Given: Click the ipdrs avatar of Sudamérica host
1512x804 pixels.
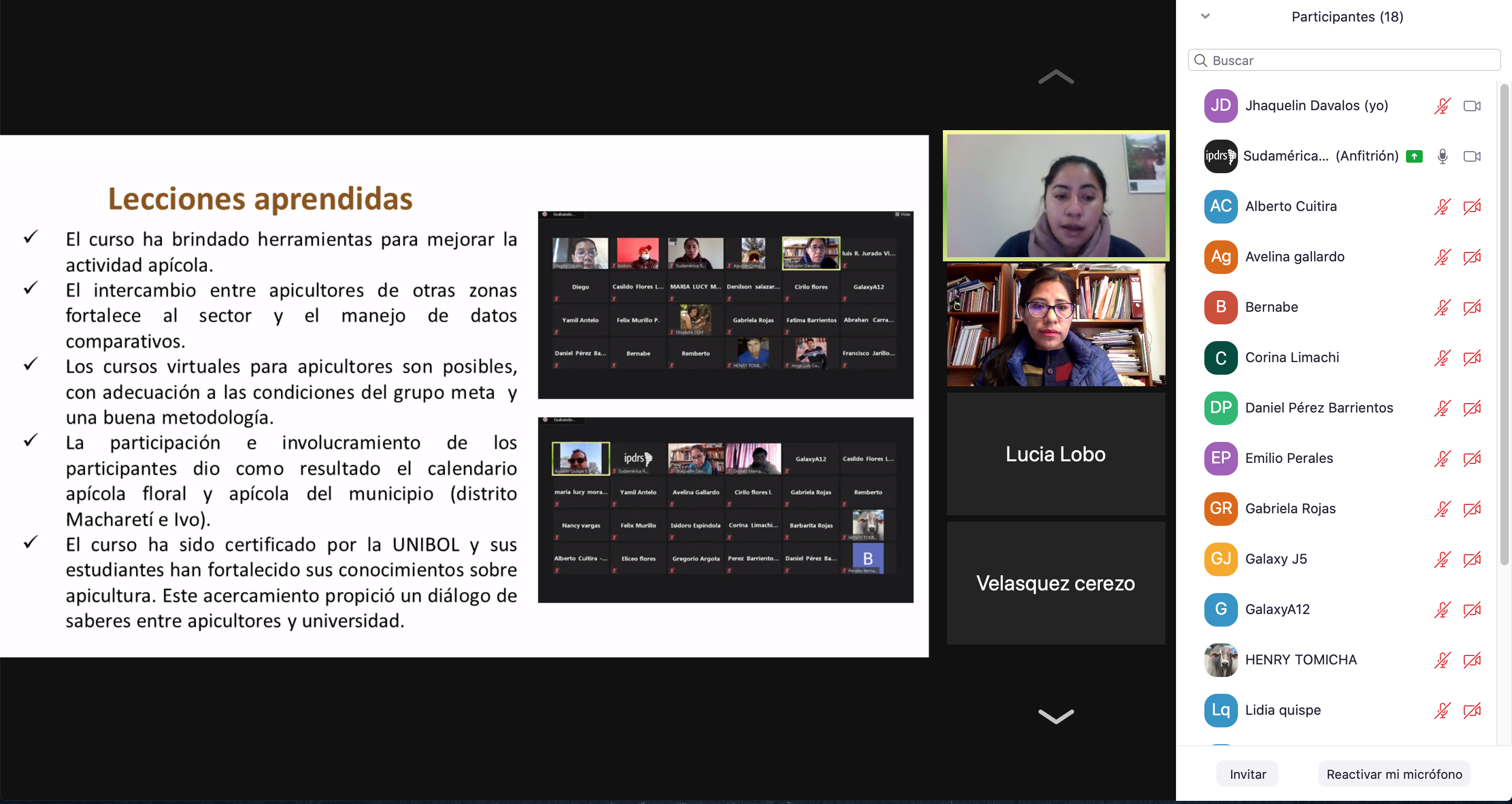Looking at the screenshot, I should (1220, 156).
